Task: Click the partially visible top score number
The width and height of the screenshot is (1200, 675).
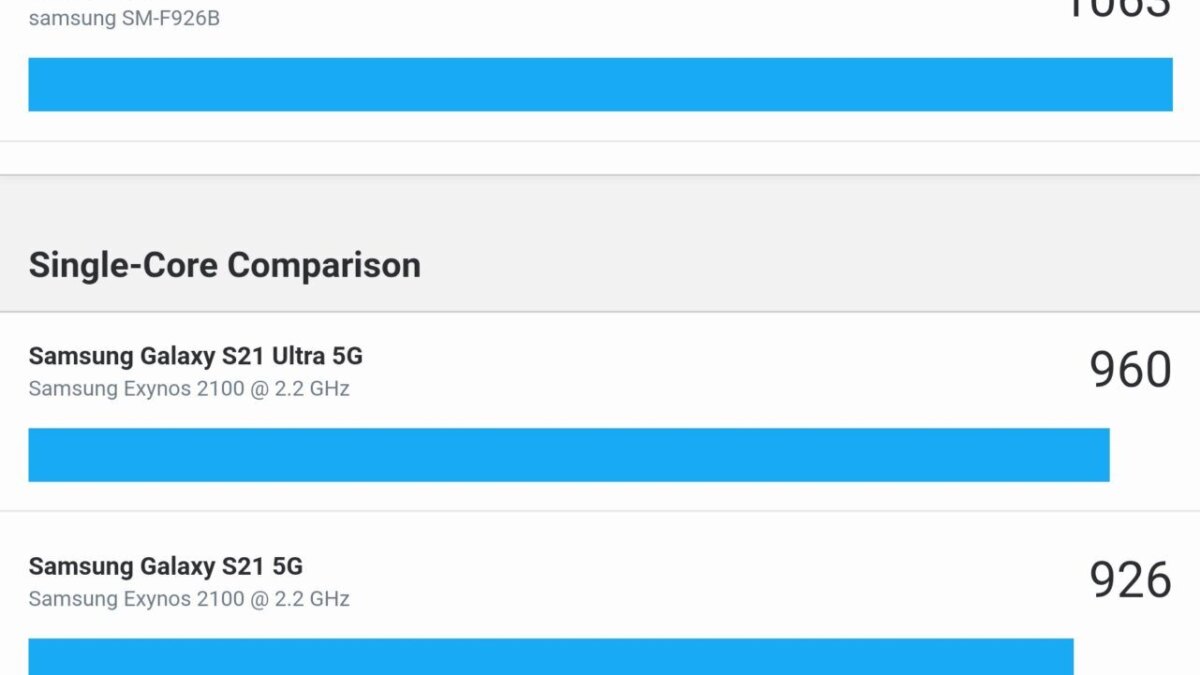Action: [1118, 8]
